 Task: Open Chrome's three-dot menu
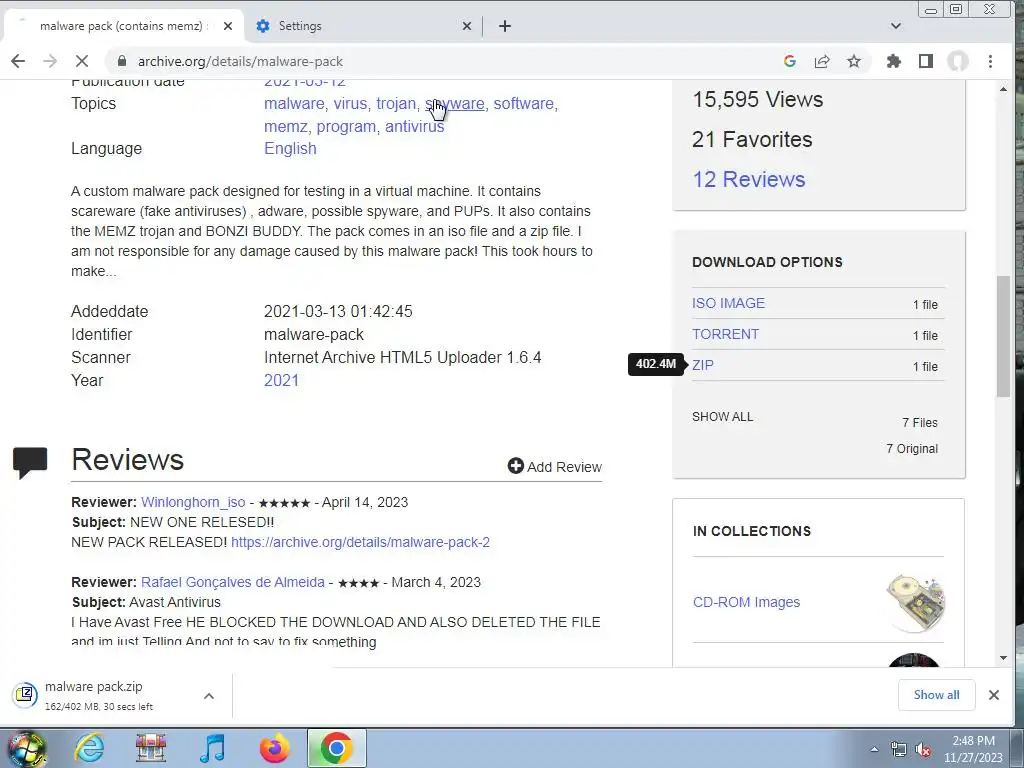[991, 61]
